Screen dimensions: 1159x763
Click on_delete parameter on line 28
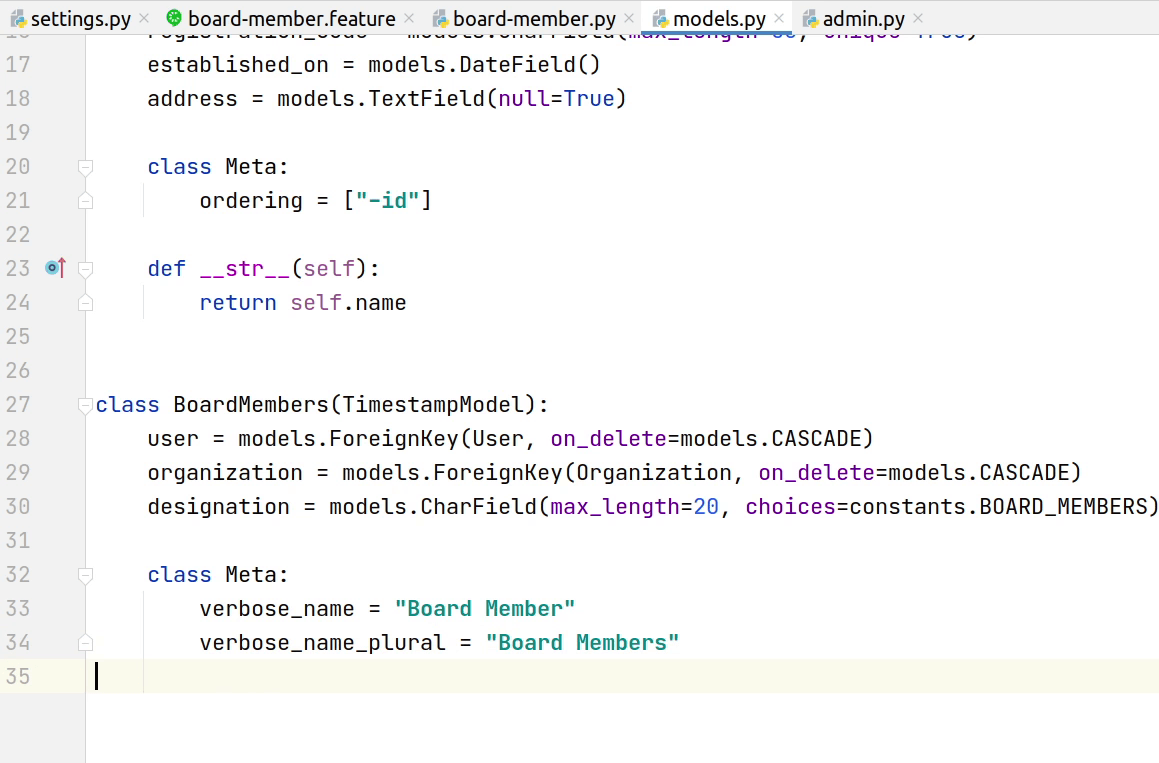[x=608, y=439]
